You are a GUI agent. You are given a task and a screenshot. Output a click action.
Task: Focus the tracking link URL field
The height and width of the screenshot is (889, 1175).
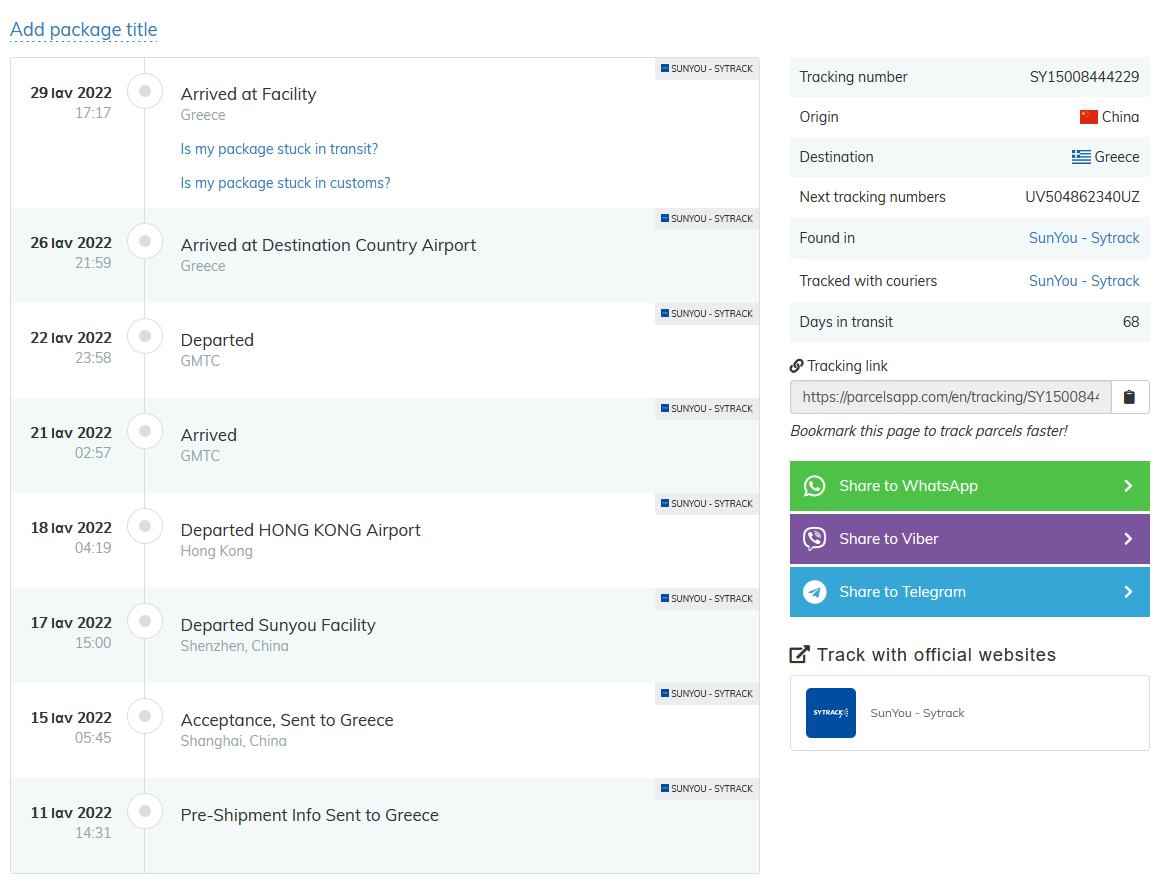coord(951,397)
